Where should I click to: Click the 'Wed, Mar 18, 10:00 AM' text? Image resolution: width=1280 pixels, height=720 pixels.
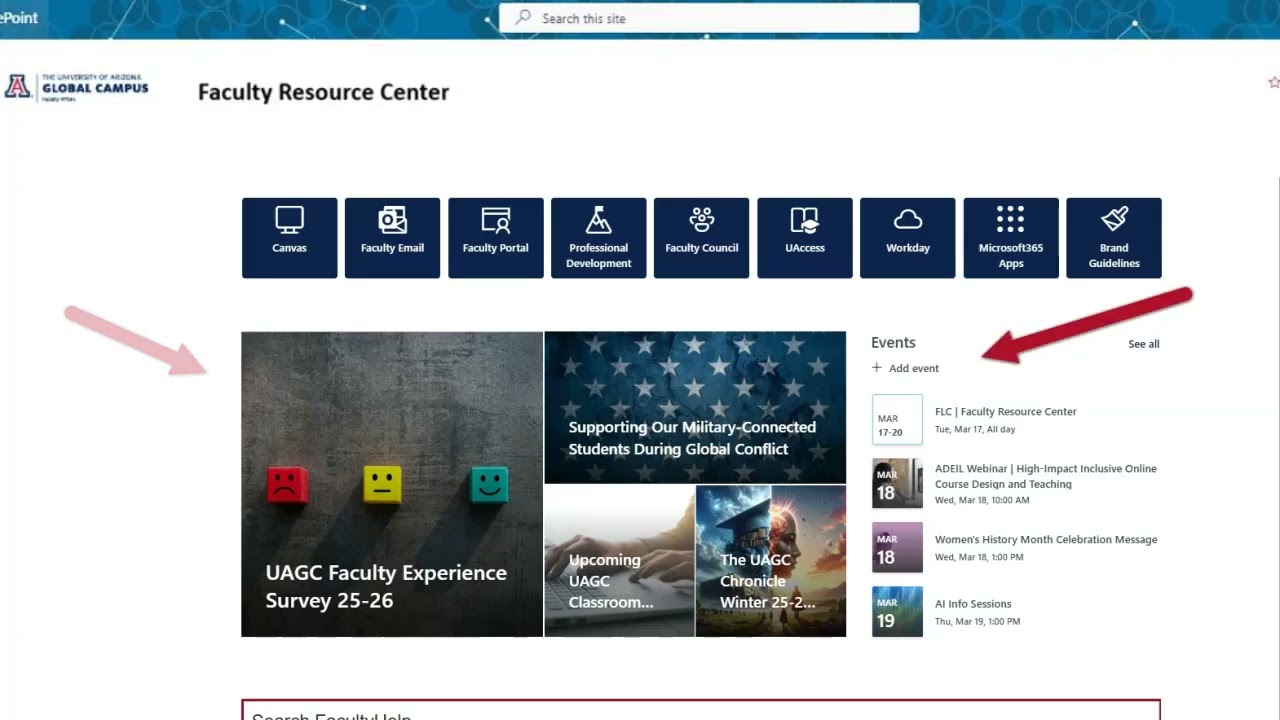pos(982,500)
